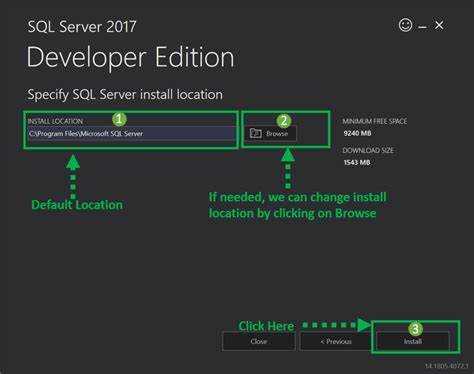Click the INSTALL LOCATION label

pyautogui.click(x=55, y=121)
